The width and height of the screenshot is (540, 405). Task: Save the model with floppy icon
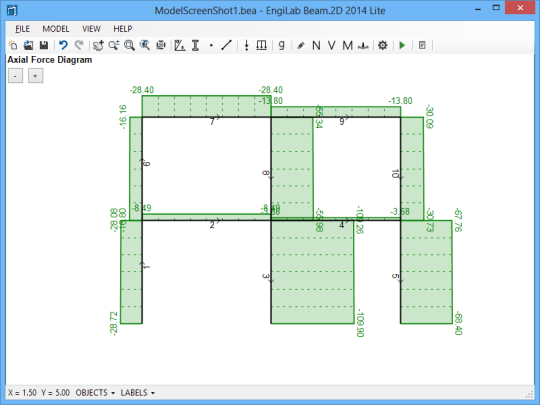(44, 45)
